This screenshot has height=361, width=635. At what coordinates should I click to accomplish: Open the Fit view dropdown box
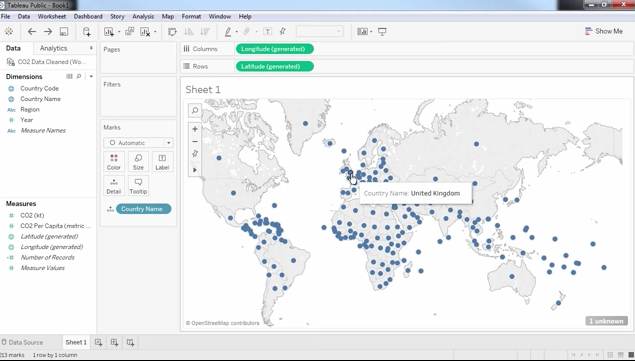pyautogui.click(x=320, y=32)
